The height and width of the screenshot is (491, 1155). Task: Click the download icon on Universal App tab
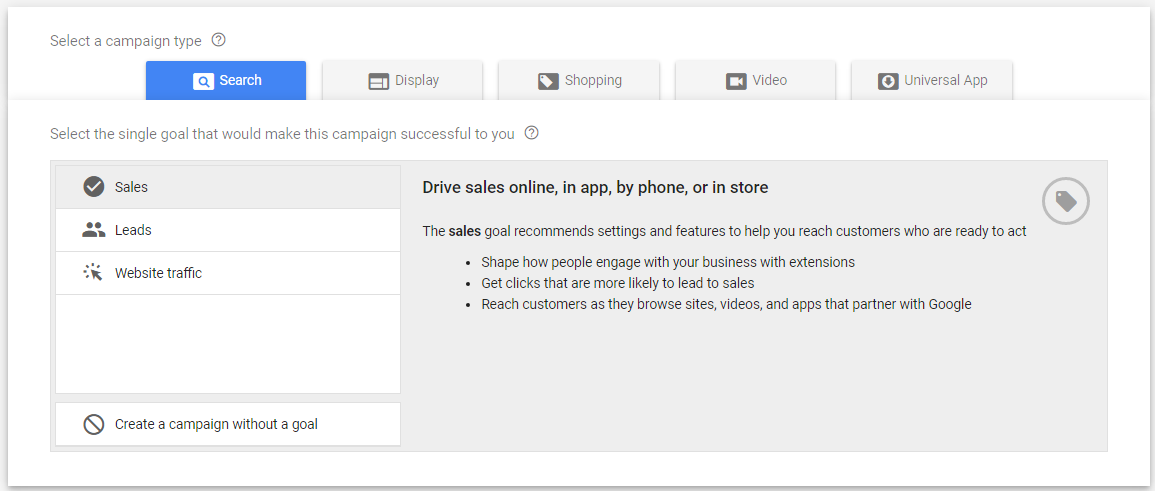pyautogui.click(x=888, y=81)
